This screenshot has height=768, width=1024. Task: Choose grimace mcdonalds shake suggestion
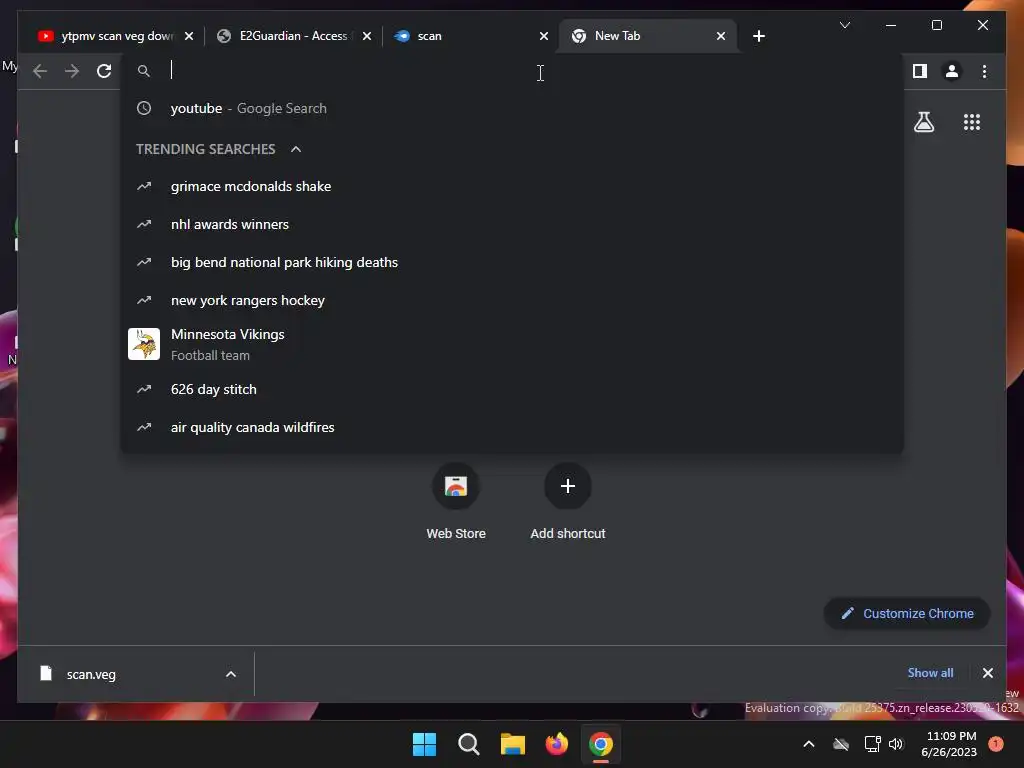(512, 187)
